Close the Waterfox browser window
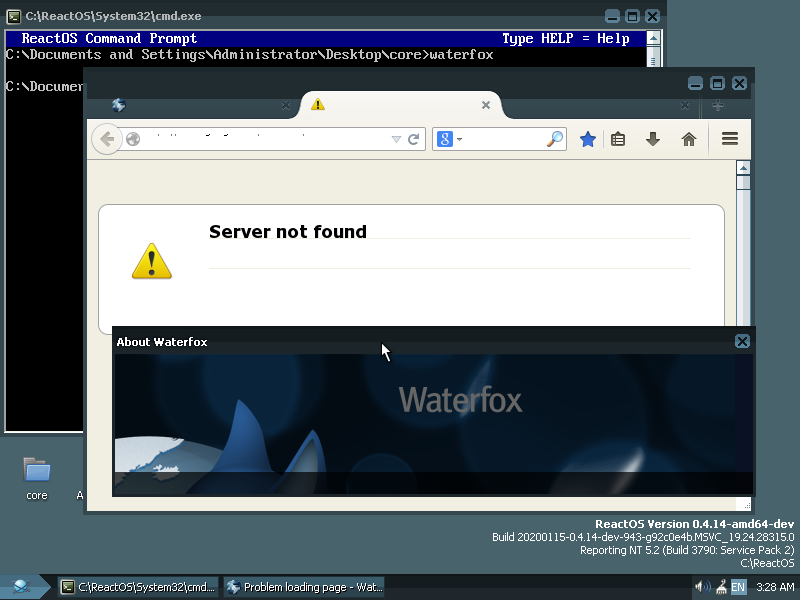This screenshot has width=800, height=600. tap(739, 83)
